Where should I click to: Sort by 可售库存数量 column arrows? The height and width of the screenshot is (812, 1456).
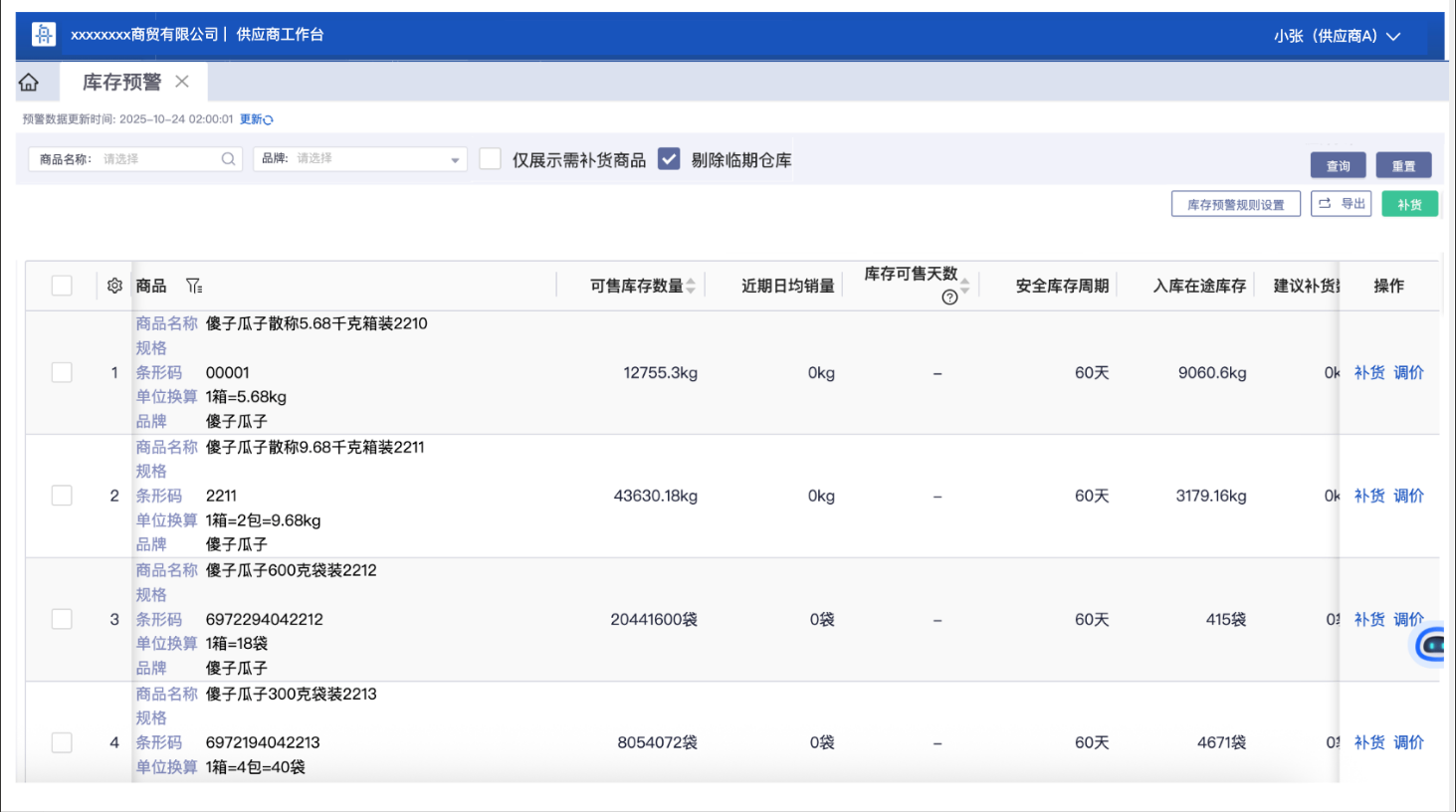[691, 286]
